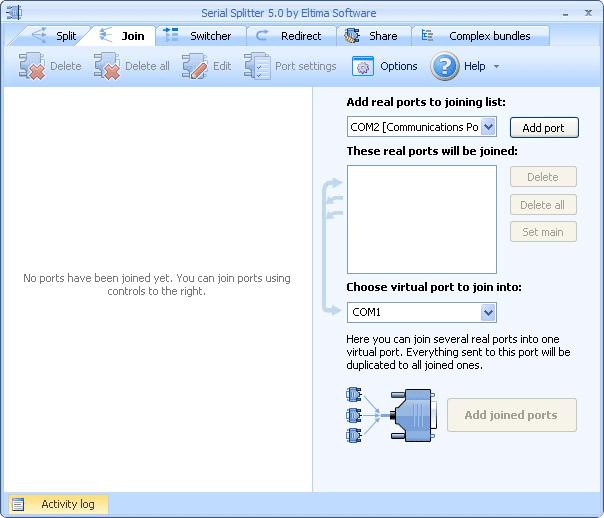Click the Join tab arrows icon

click(106, 35)
